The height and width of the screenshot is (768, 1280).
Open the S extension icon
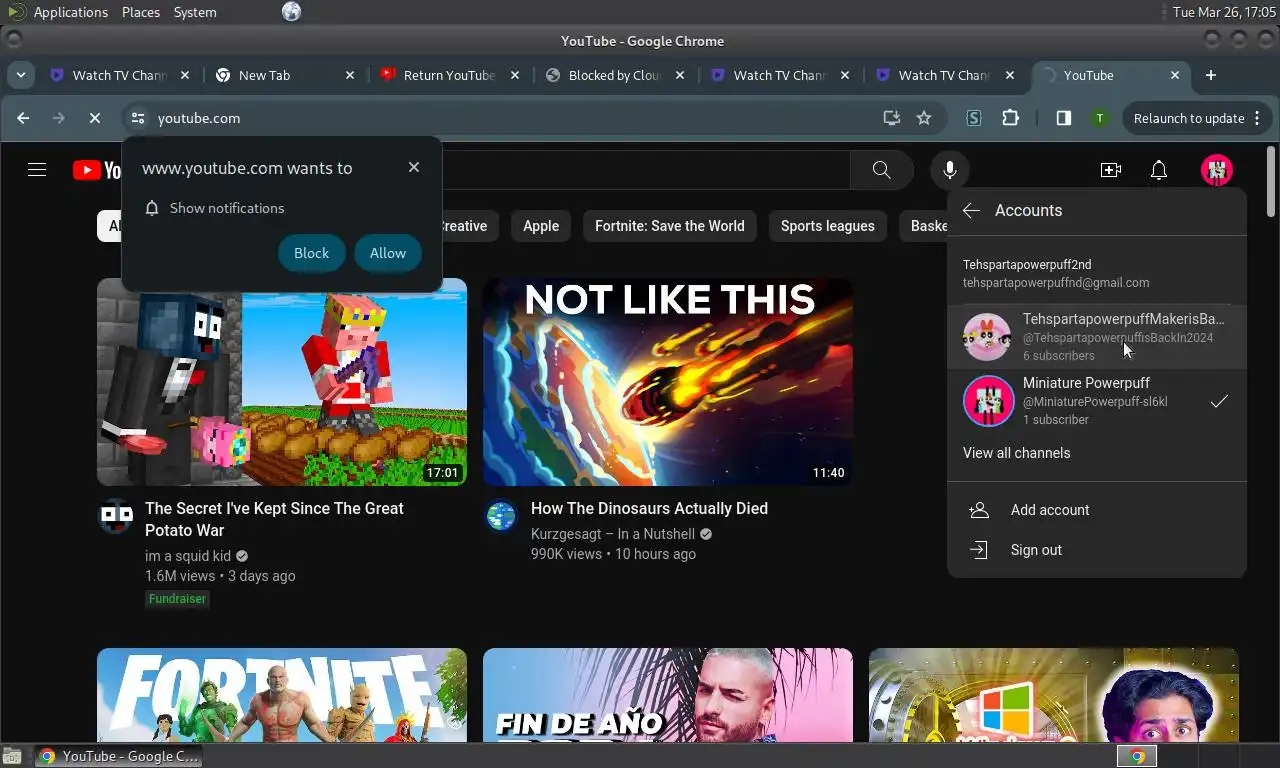974,118
